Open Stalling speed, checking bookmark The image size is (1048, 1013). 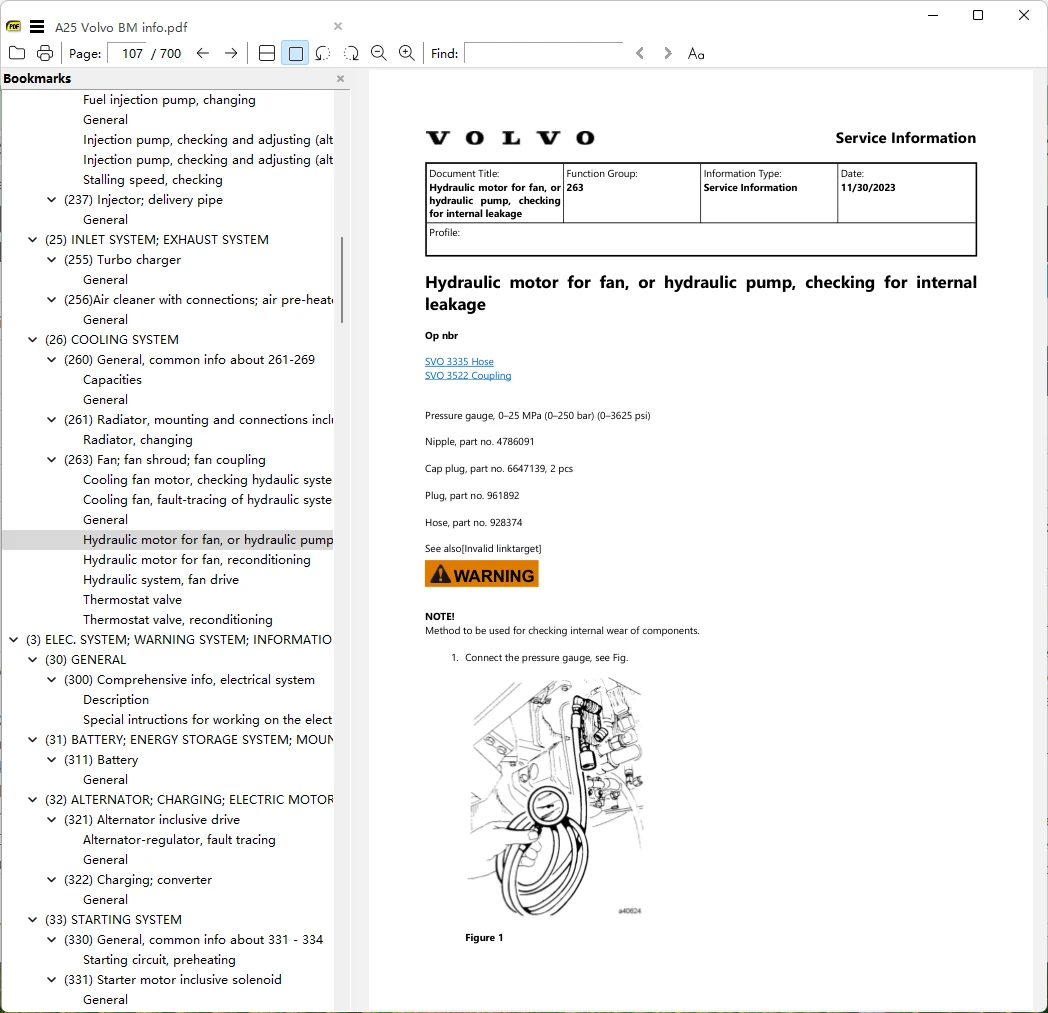coord(152,180)
